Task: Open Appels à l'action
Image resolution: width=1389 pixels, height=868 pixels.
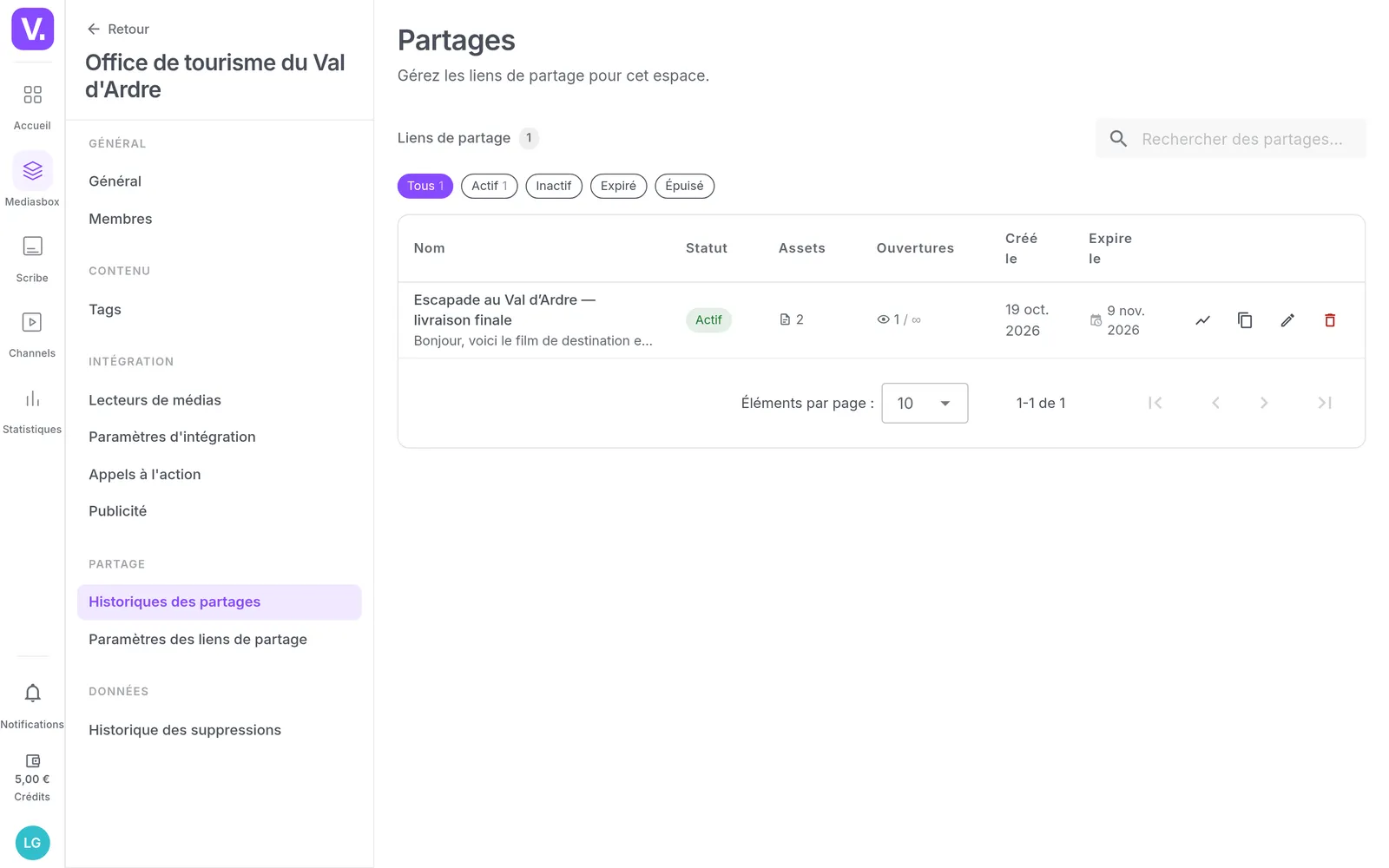Action: [219, 475]
